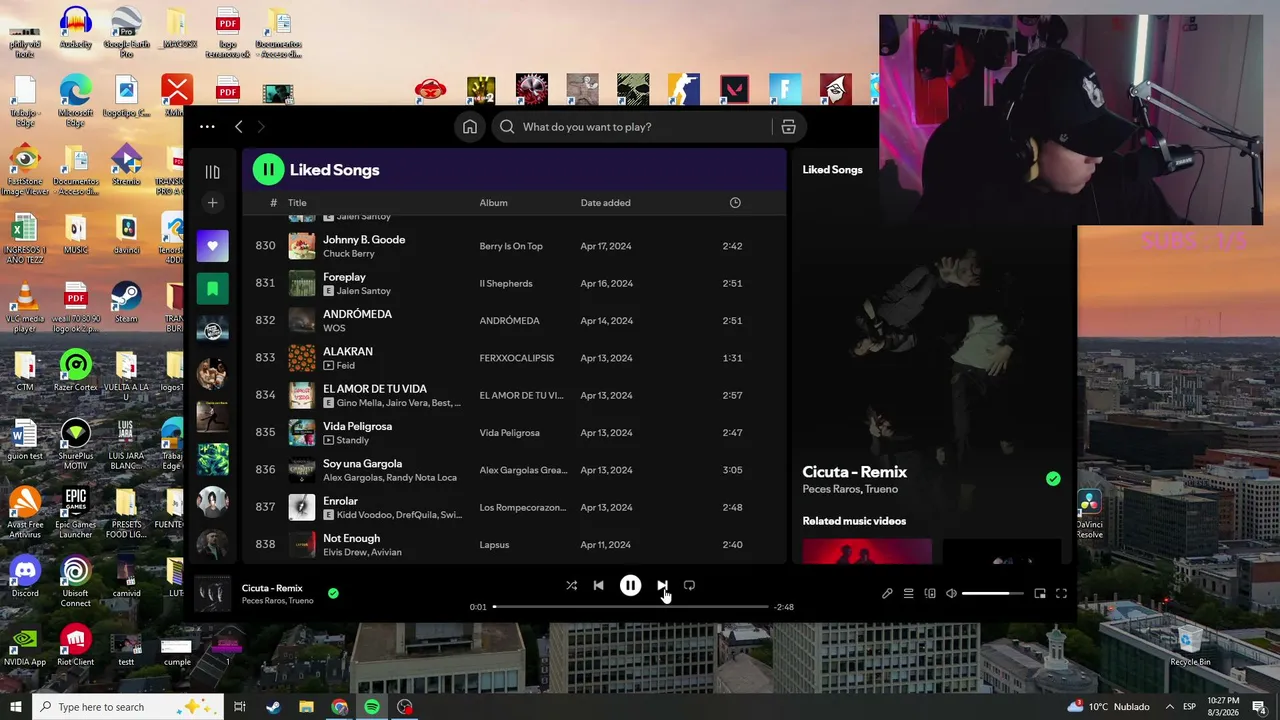Open the notification center icon
The width and height of the screenshot is (1280, 720).
tap(1259, 707)
